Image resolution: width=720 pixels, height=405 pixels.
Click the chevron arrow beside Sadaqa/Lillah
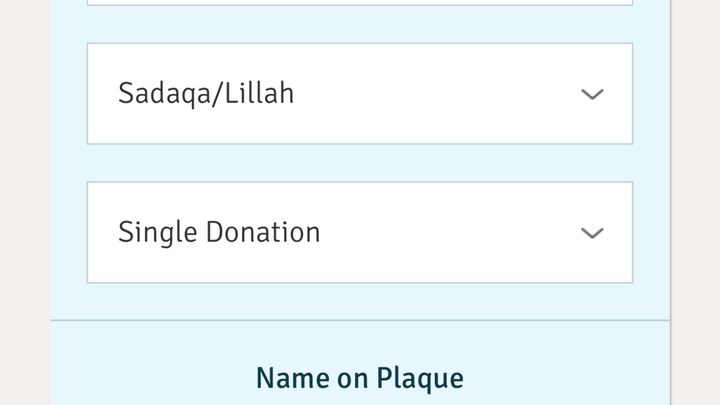[x=592, y=95]
